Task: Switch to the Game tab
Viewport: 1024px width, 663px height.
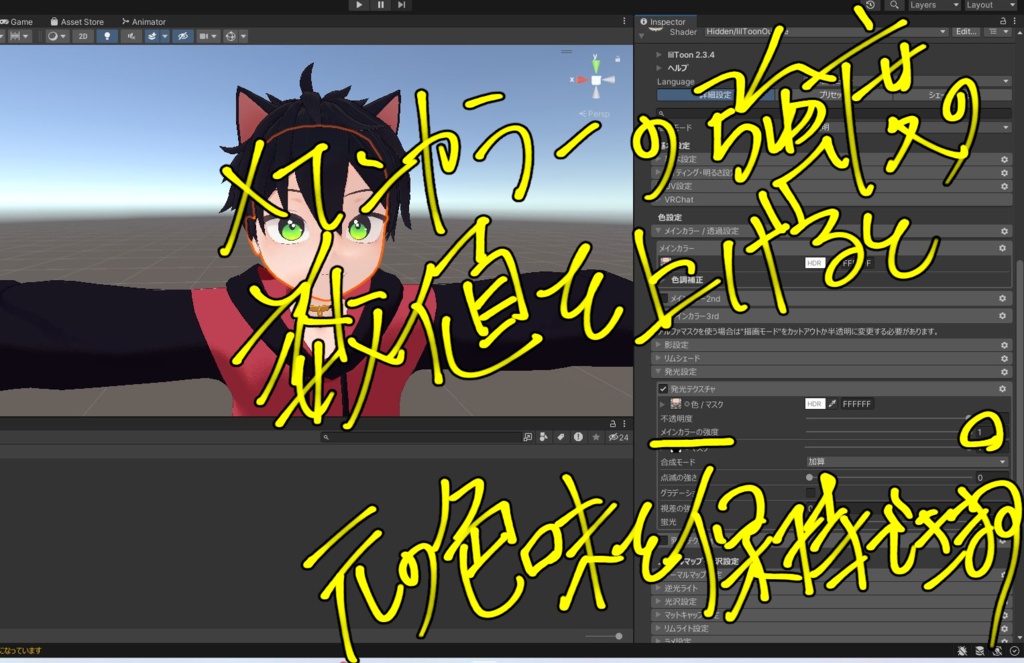Action: pyautogui.click(x=17, y=22)
